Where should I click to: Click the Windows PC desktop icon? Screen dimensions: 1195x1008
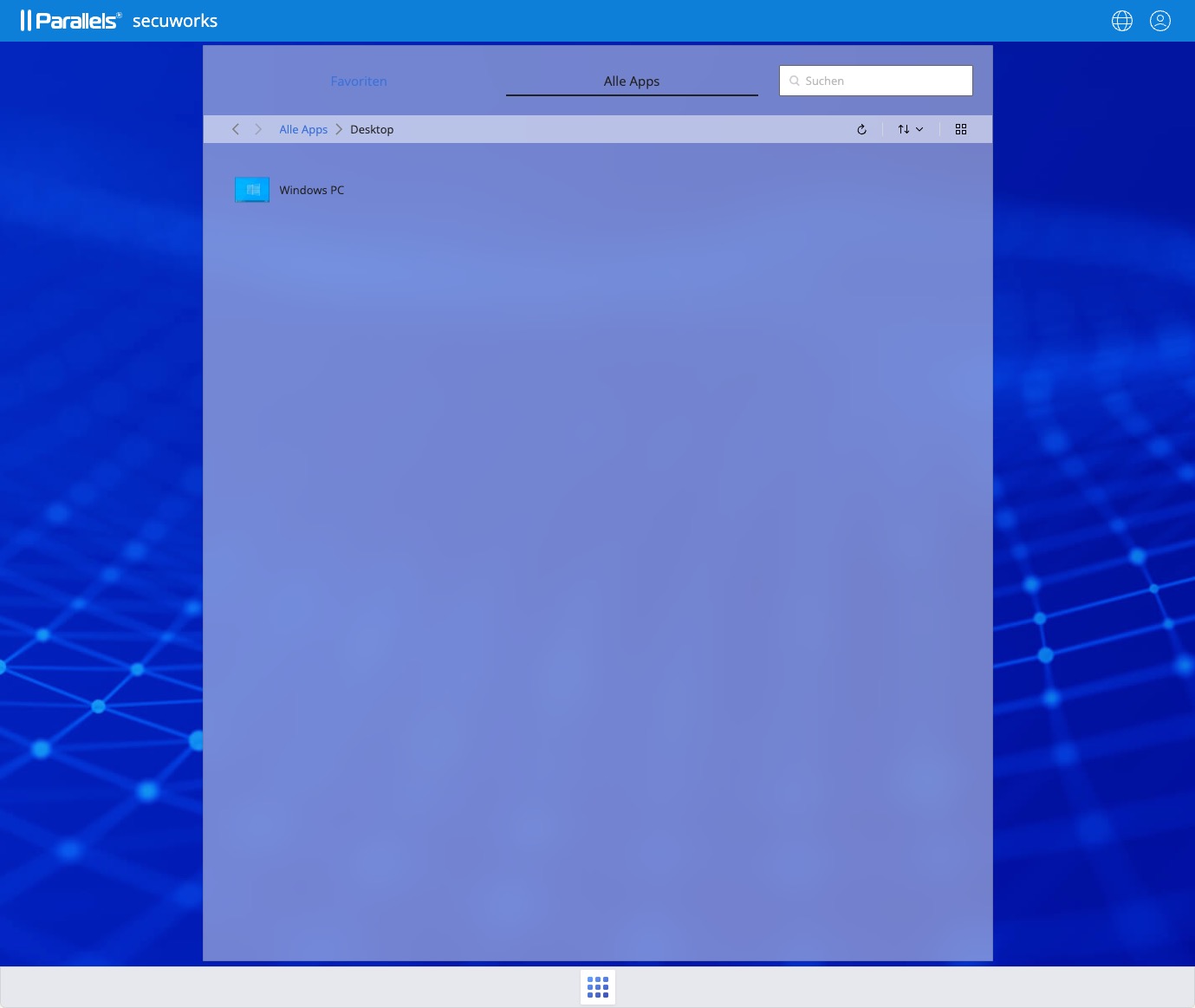pos(252,190)
